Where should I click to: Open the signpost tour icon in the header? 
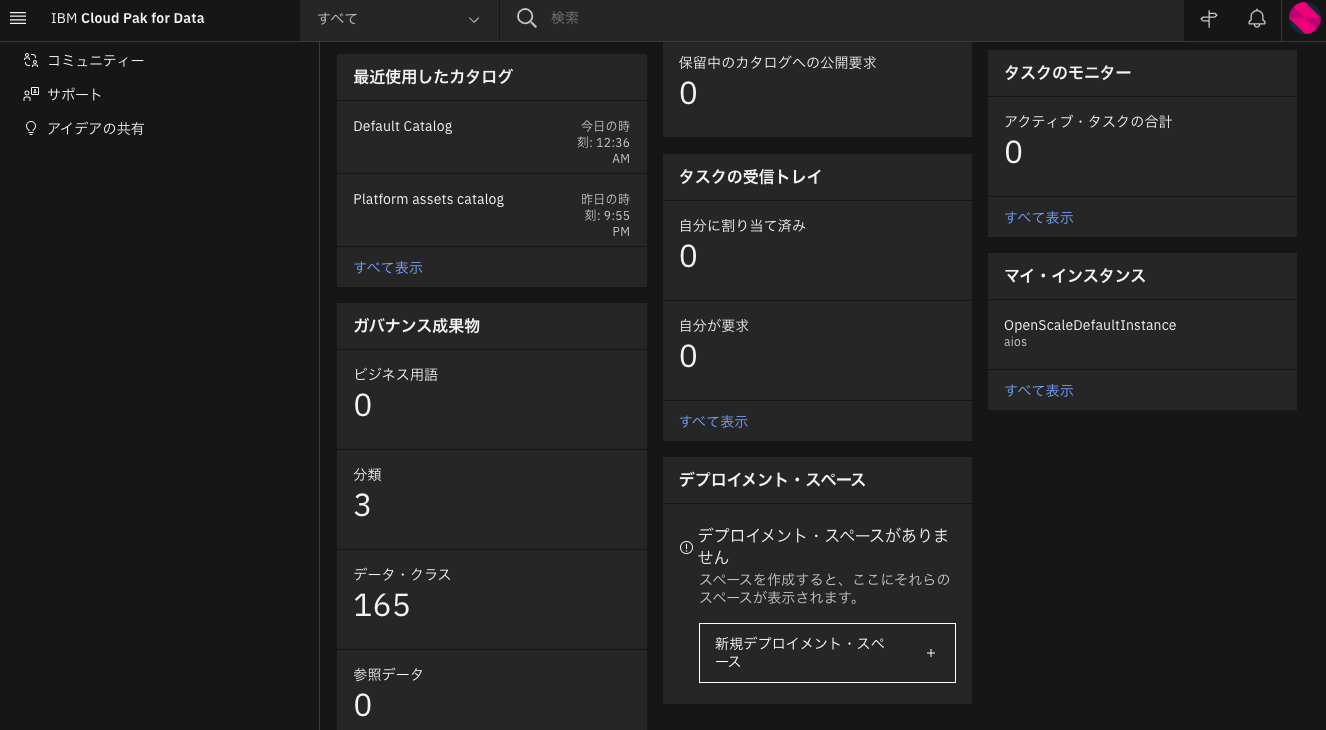coord(1209,19)
